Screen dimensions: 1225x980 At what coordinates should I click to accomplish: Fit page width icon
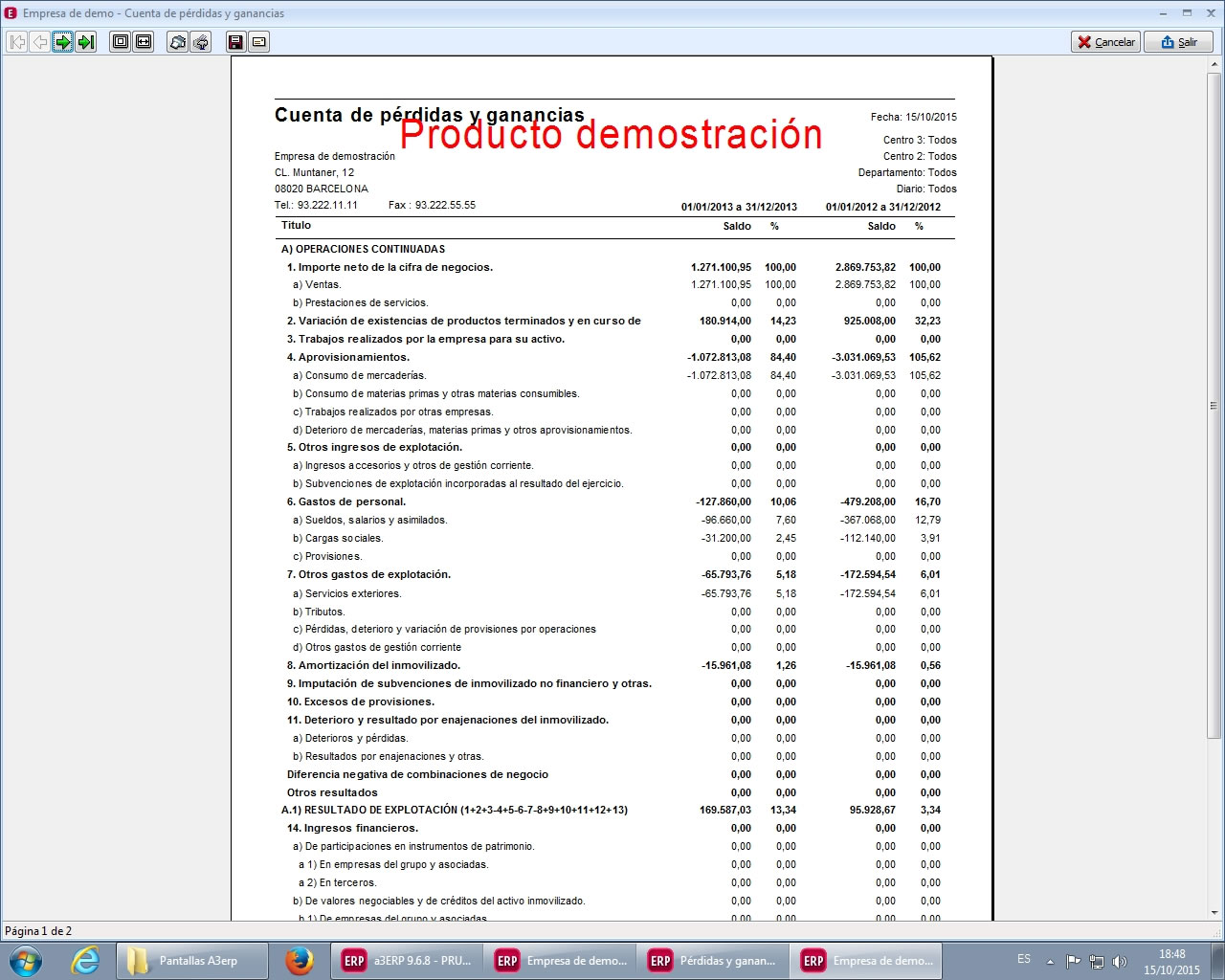pyautogui.click(x=144, y=42)
